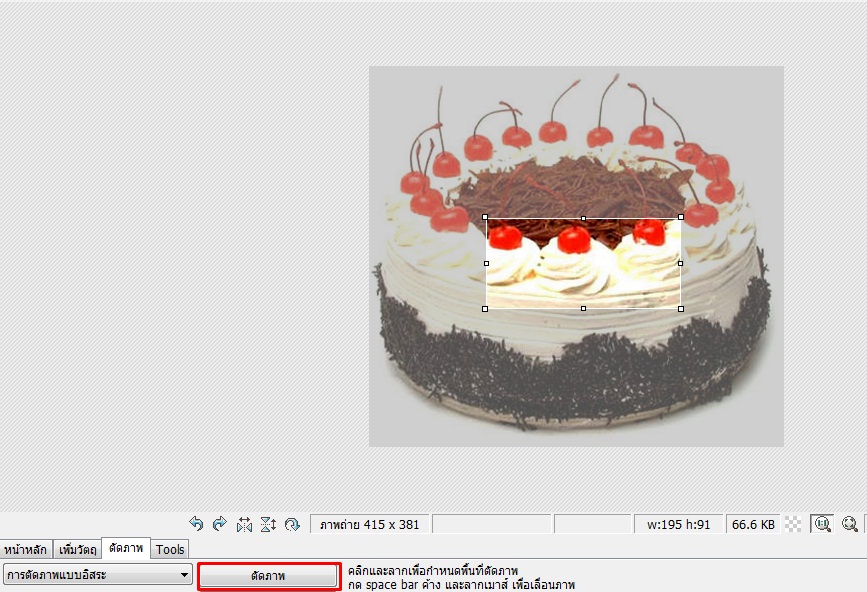Open the การตัดภาพแบบอิสระ crop mode dropdown
The height and width of the screenshot is (592, 867).
point(98,575)
